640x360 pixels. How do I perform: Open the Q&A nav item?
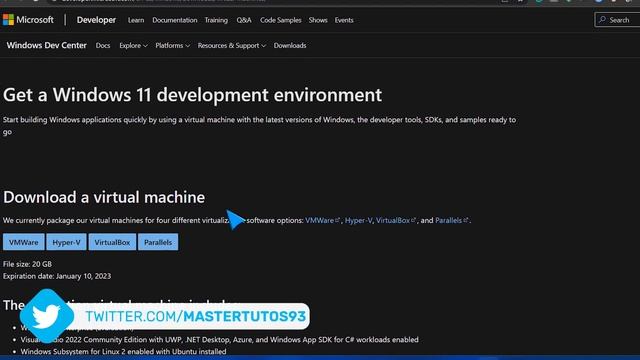(x=244, y=20)
